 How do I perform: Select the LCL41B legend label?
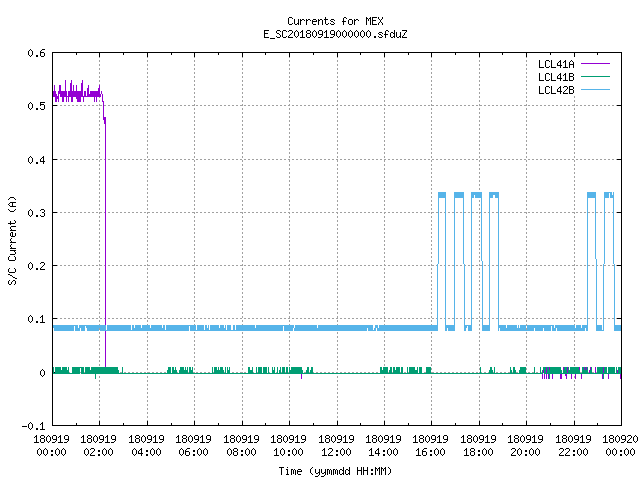556,77
